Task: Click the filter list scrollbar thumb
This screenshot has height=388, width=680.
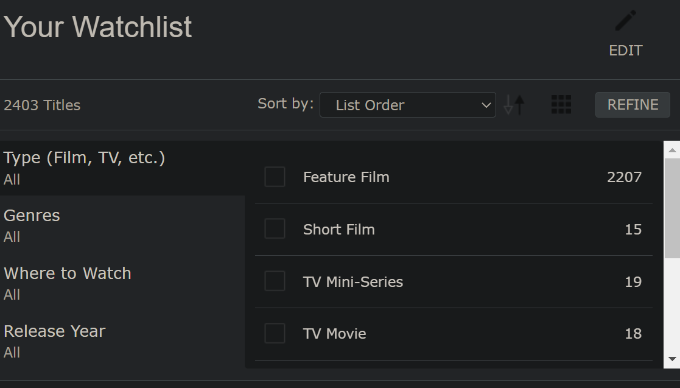Action: point(672,208)
